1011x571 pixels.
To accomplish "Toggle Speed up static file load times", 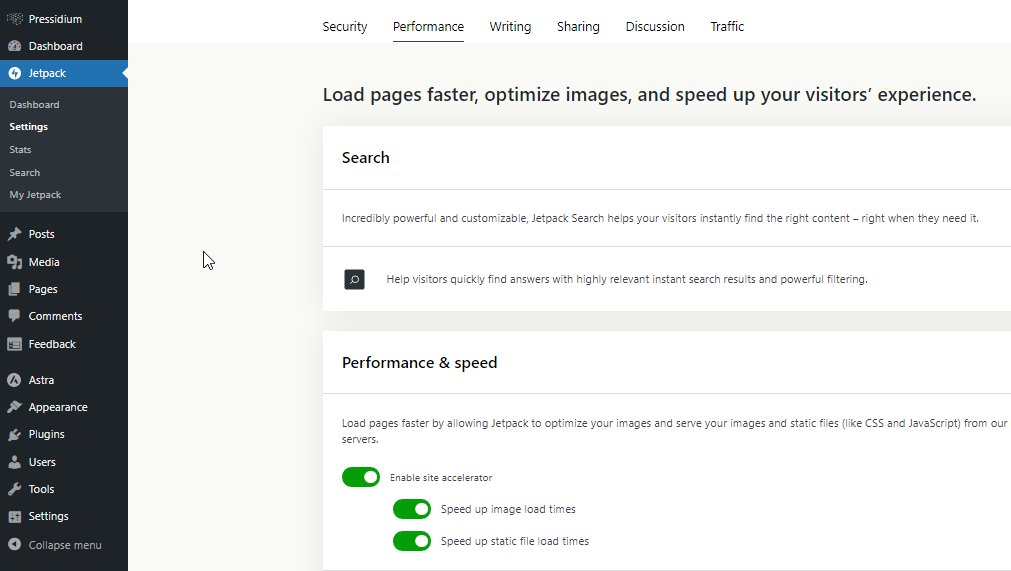I will tap(412, 541).
